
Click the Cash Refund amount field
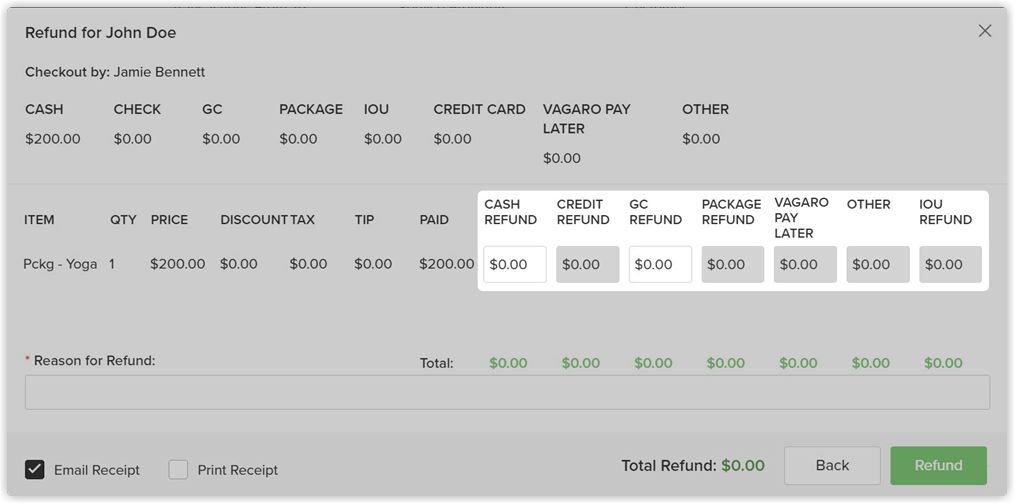[x=515, y=264]
